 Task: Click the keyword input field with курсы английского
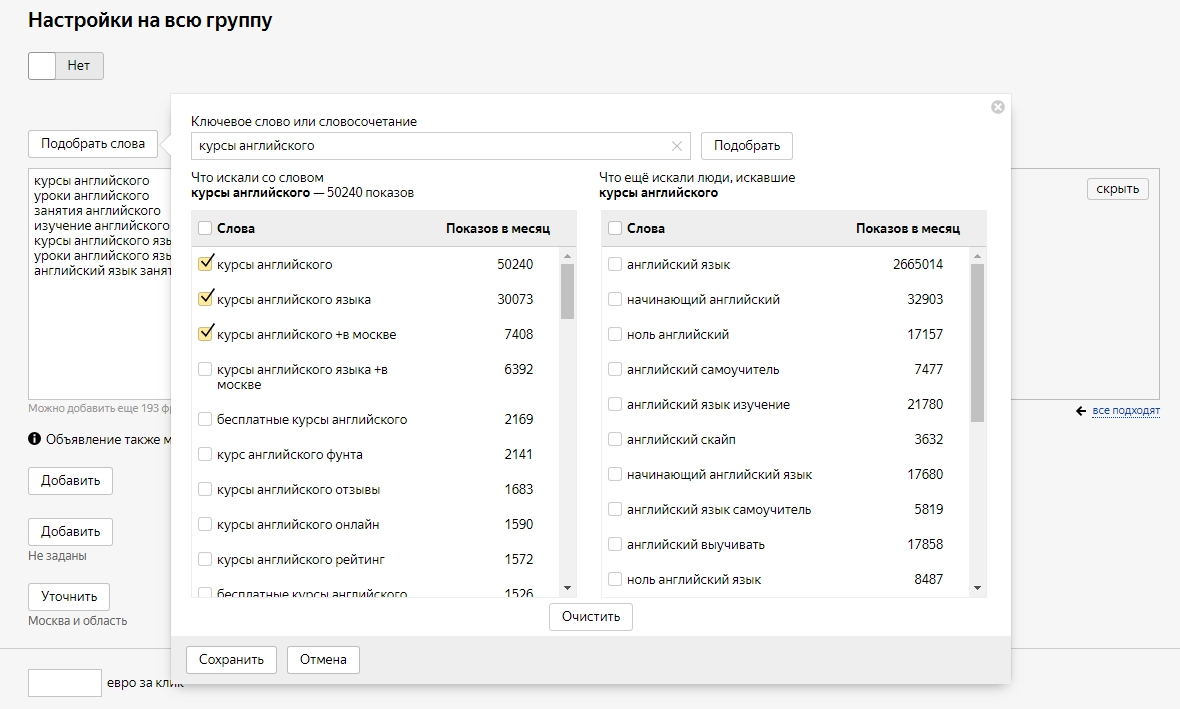pos(430,146)
